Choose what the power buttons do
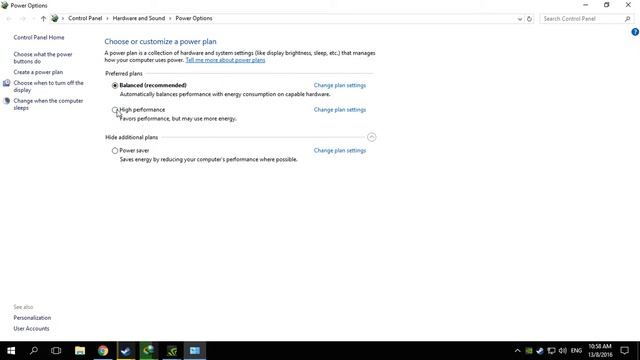Screen dimensions: 640x360 coord(43,58)
